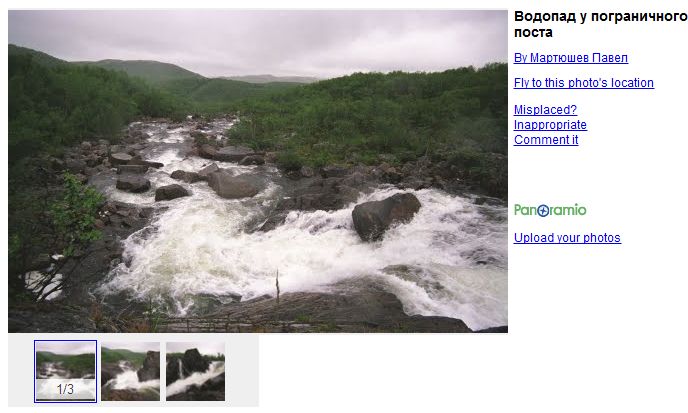Click the compass icon inside Panoramio logo

tap(543, 211)
